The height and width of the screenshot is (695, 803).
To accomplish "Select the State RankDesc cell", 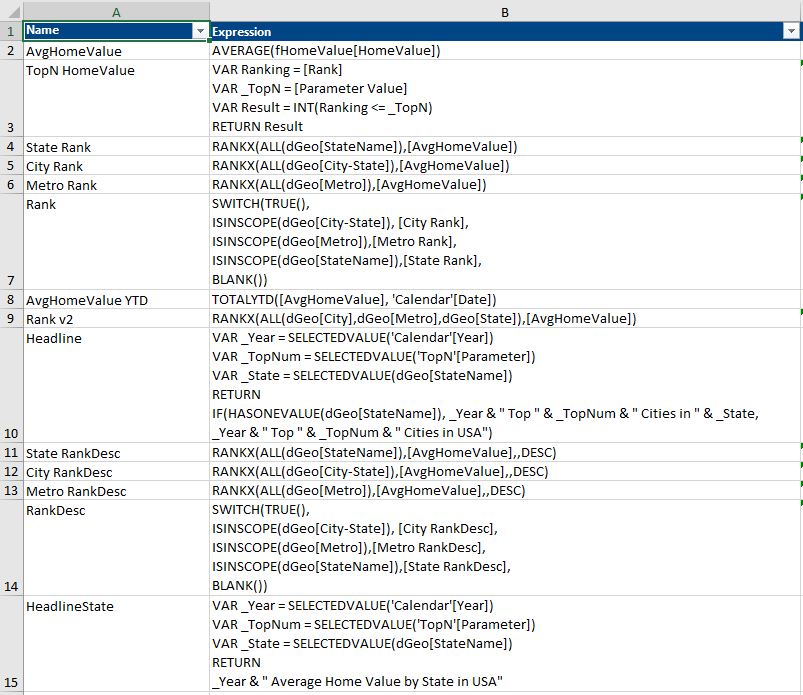I will click(x=115, y=453).
